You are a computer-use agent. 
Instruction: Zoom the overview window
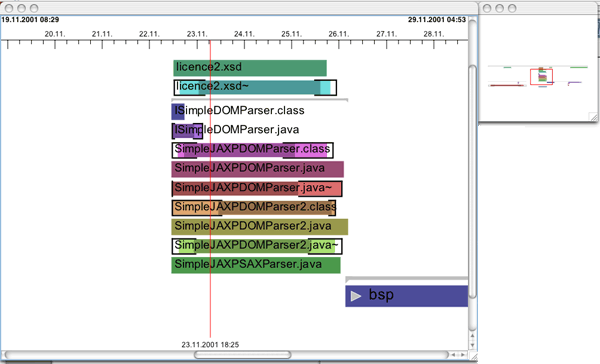[512, 8]
